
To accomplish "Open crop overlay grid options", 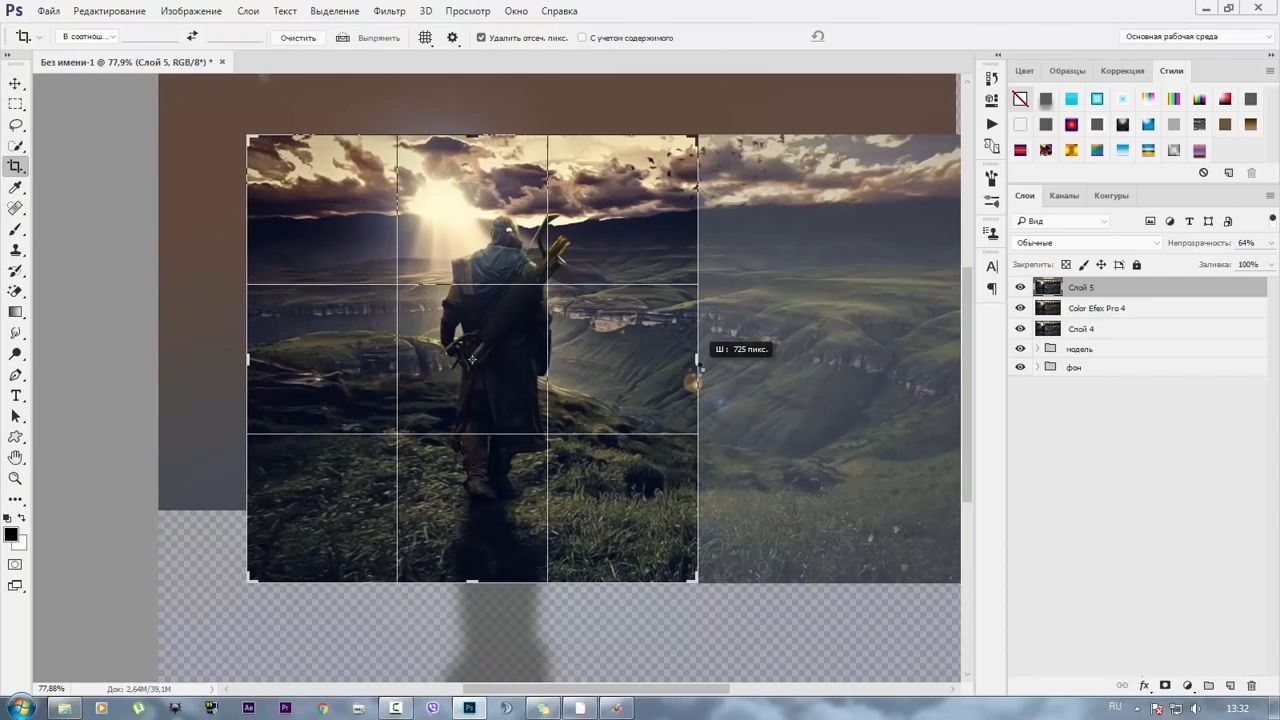I will pyautogui.click(x=425, y=37).
